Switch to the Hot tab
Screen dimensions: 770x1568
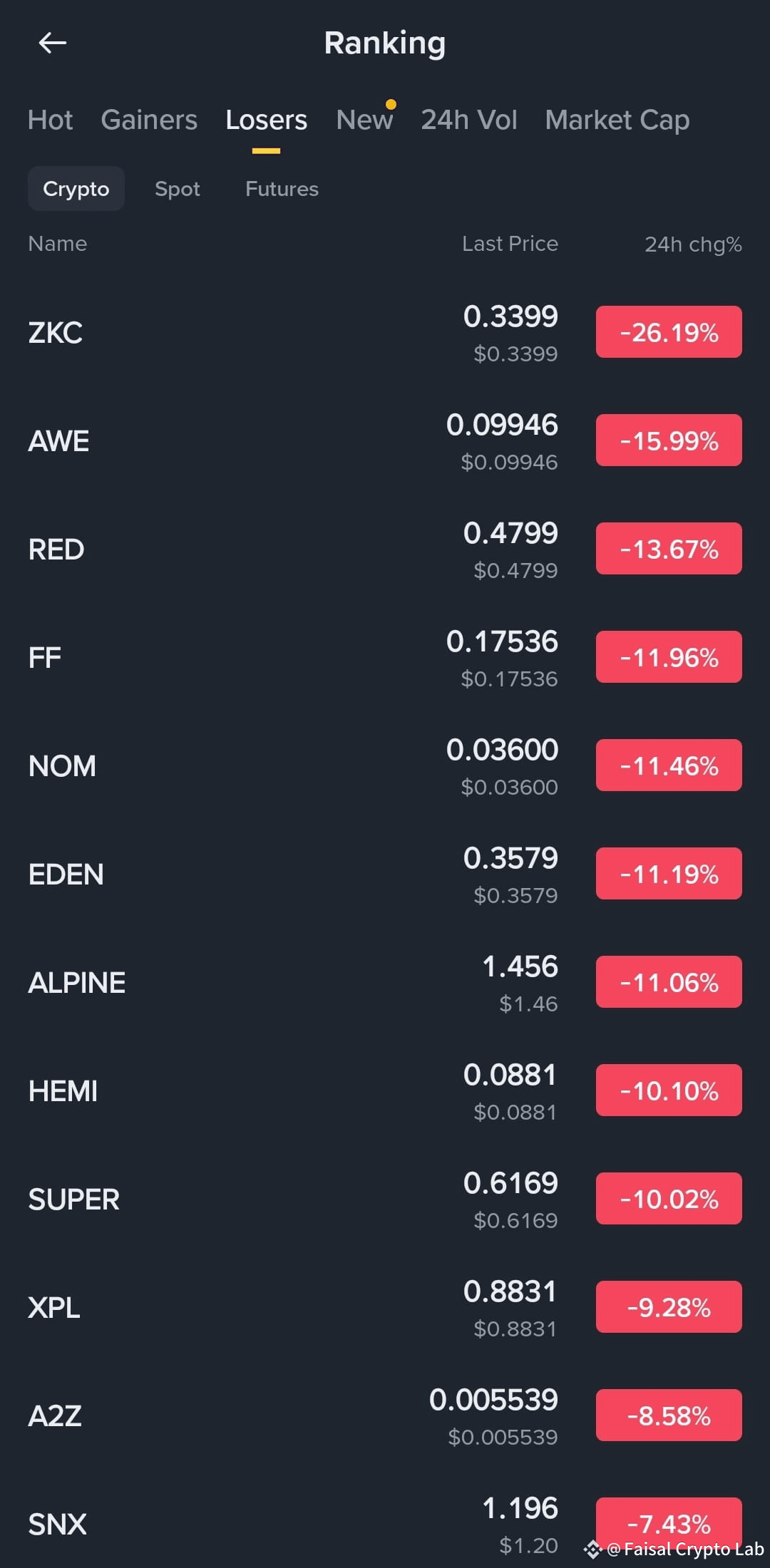(x=50, y=120)
